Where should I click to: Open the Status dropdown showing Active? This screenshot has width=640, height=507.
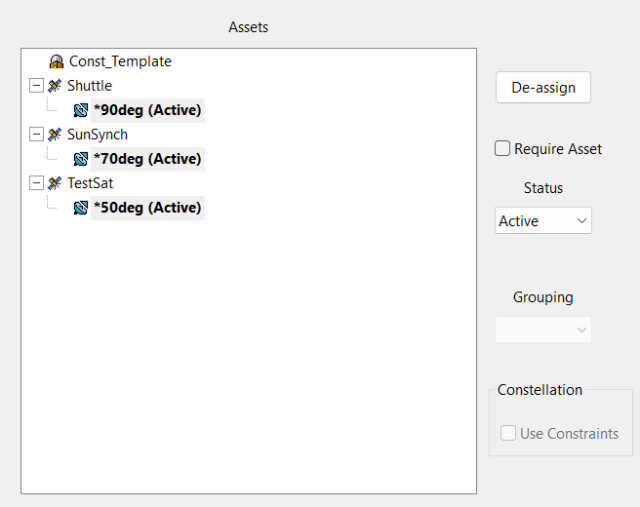[x=543, y=221]
